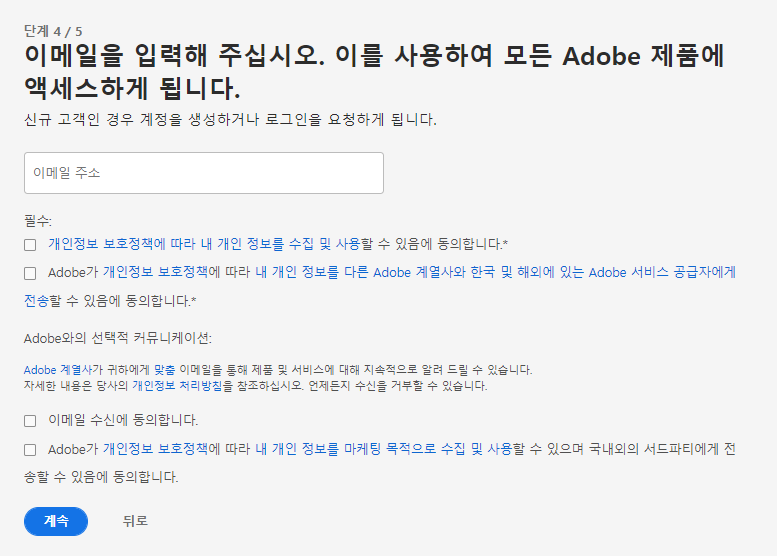Click the Adobe와의 선택적 커뮤니케이션: label
777x556 pixels.
[118, 338]
